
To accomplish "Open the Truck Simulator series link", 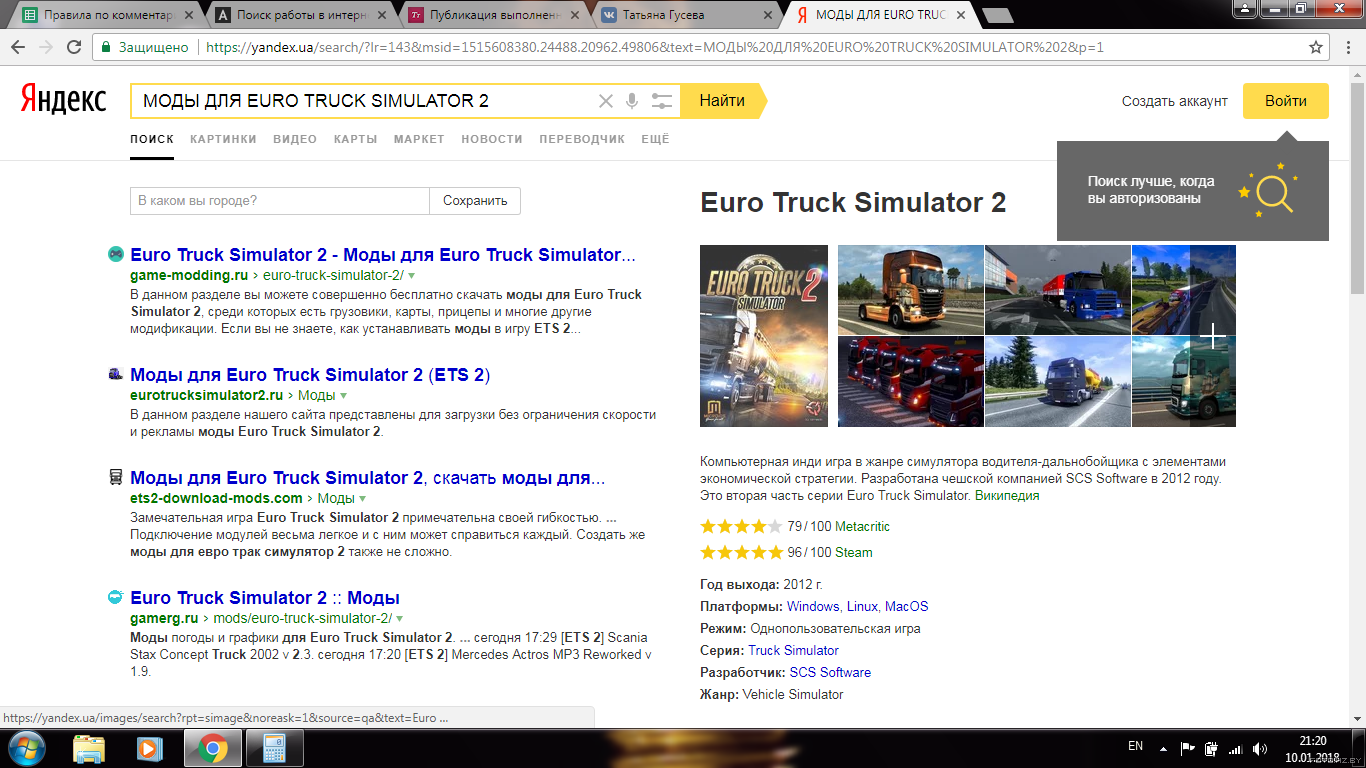I will tap(793, 650).
